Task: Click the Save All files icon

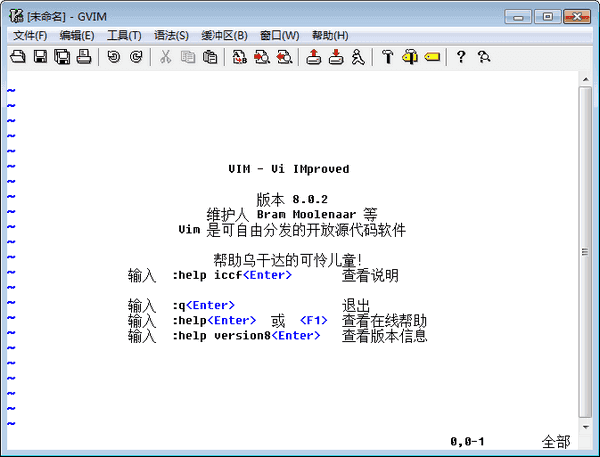Action: (x=62, y=58)
